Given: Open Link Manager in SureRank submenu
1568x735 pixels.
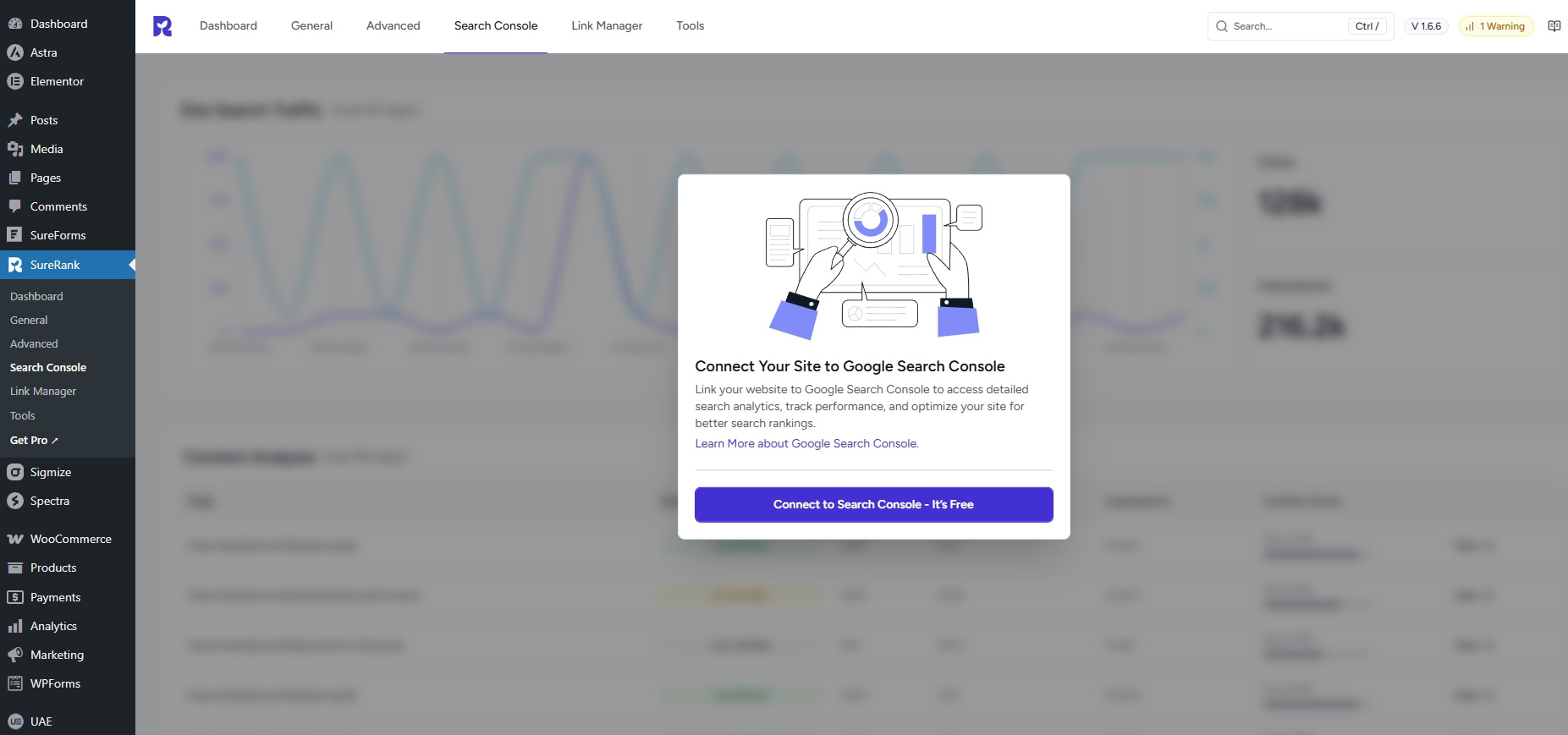Looking at the screenshot, I should coord(43,391).
